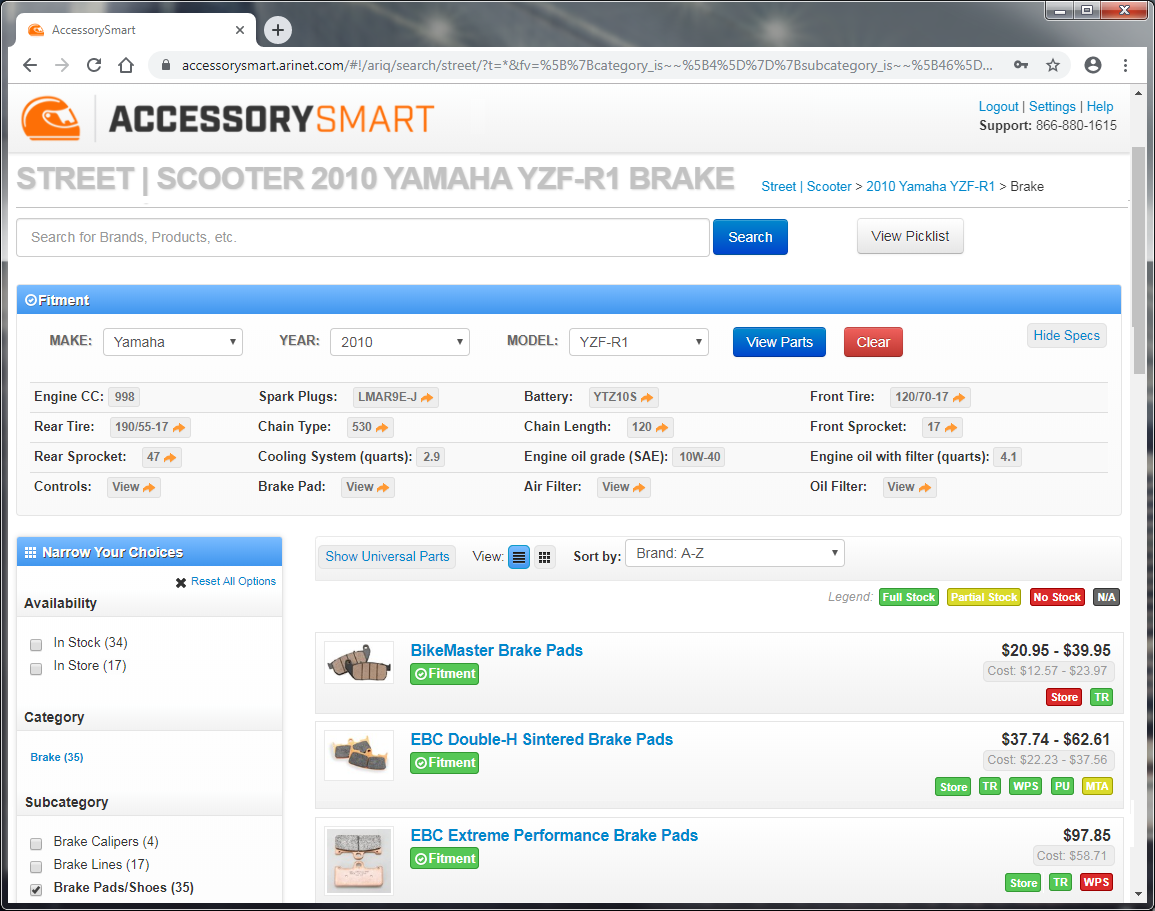Open Front Tire 120/70-17 spec link
Screen dimensions: 1155x911
tap(930, 397)
